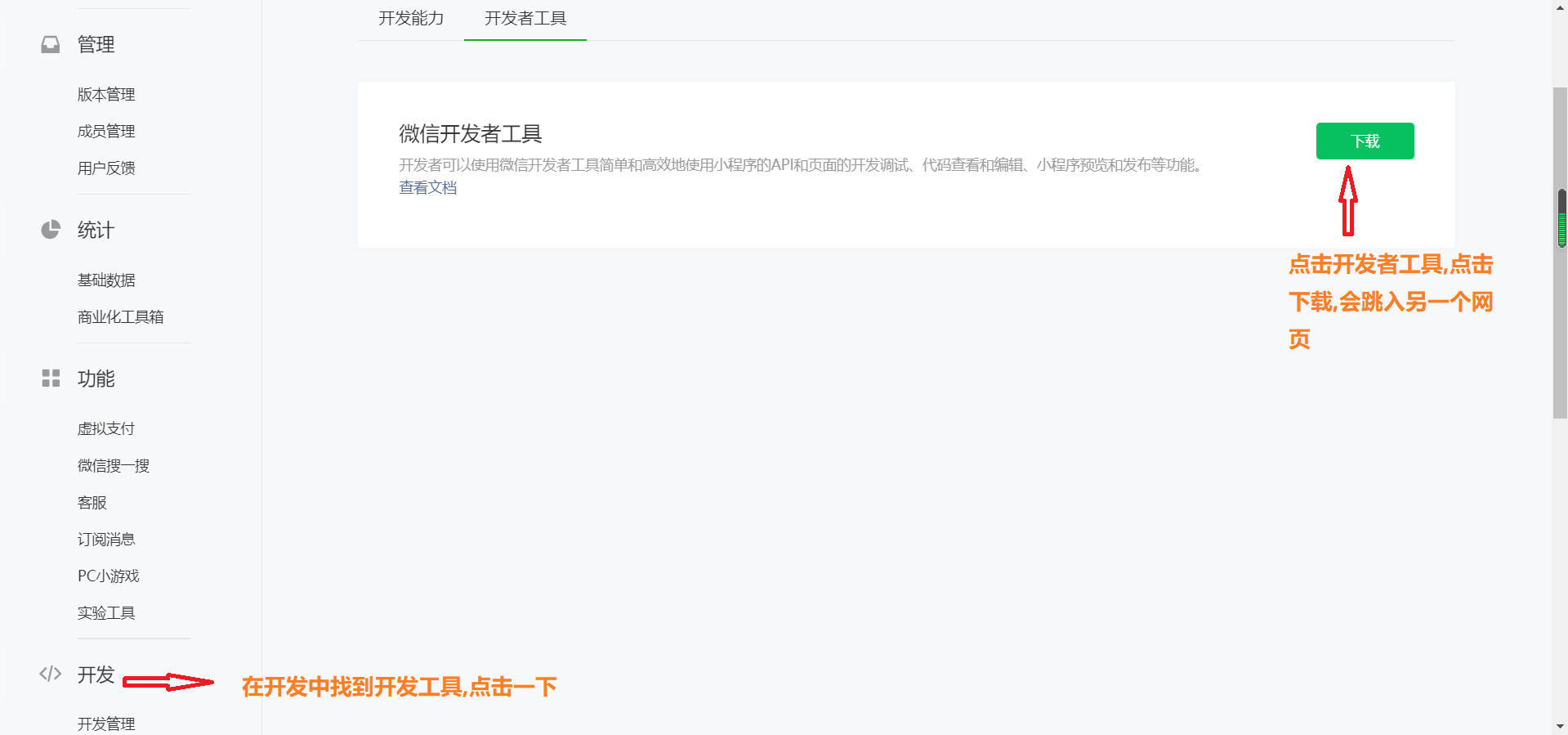This screenshot has height=735, width=1568.
Task: Open 版本管理 in the sidebar
Action: click(x=106, y=95)
